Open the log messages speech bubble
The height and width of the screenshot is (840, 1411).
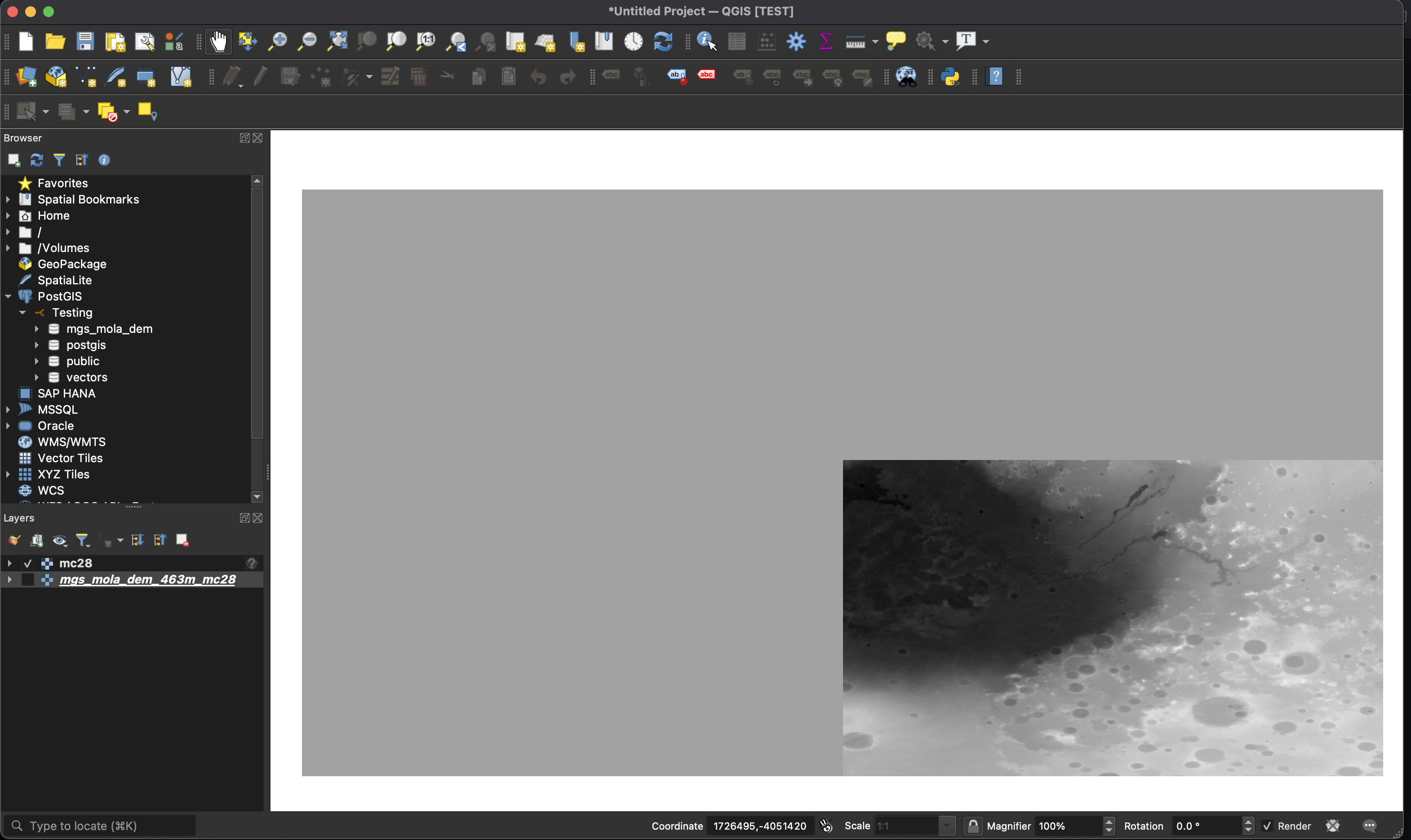[x=1370, y=826]
